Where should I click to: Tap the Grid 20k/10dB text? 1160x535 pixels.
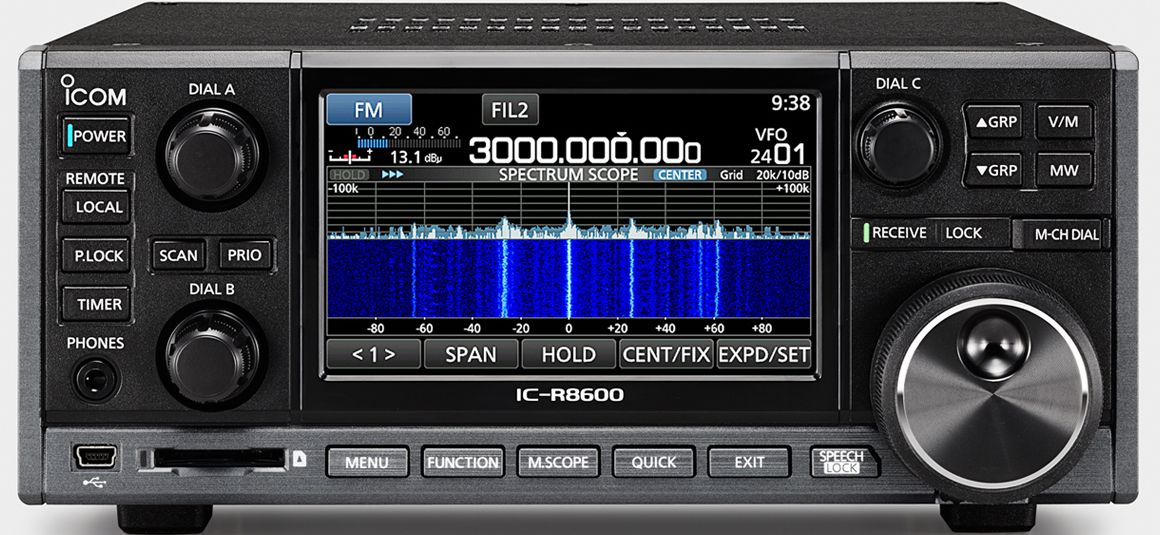[x=763, y=175]
